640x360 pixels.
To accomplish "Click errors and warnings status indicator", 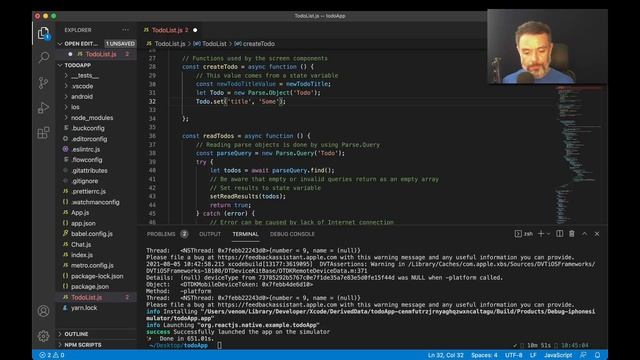I will pos(52,355).
